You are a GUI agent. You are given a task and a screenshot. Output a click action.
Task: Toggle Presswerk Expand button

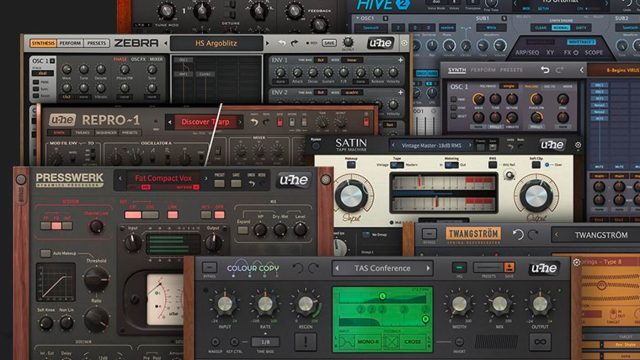[x=243, y=230]
